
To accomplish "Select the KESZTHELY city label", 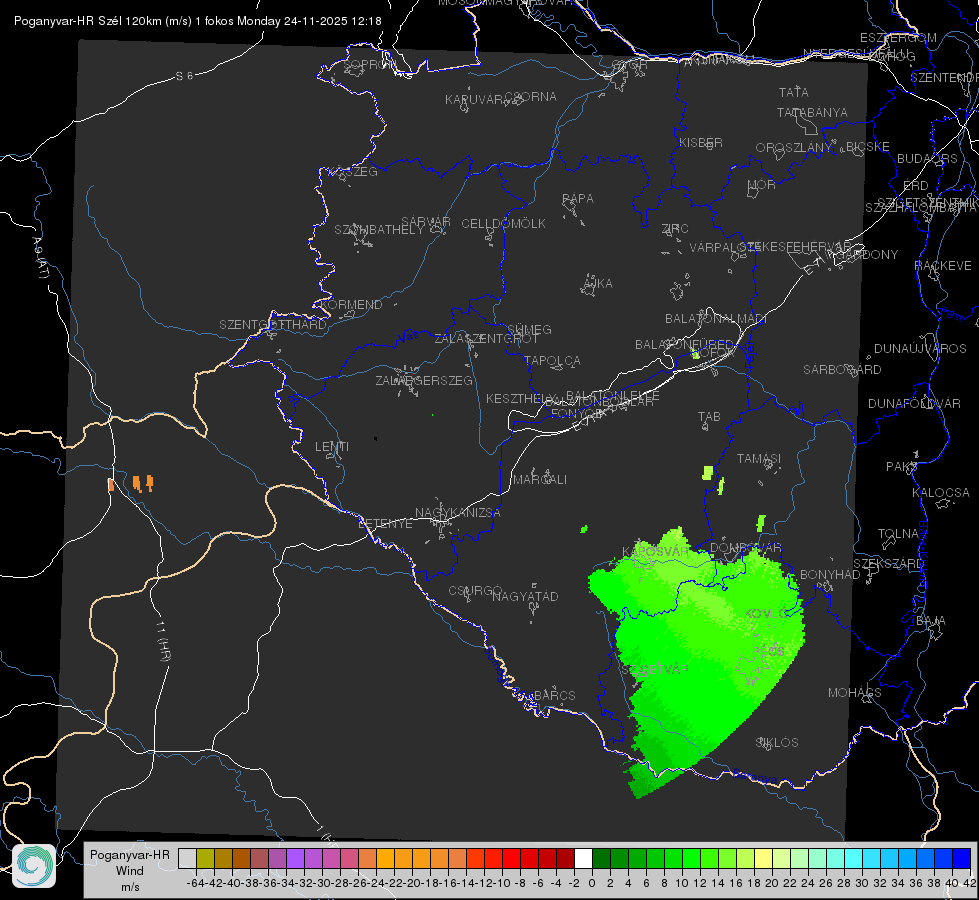I will pos(521,398).
